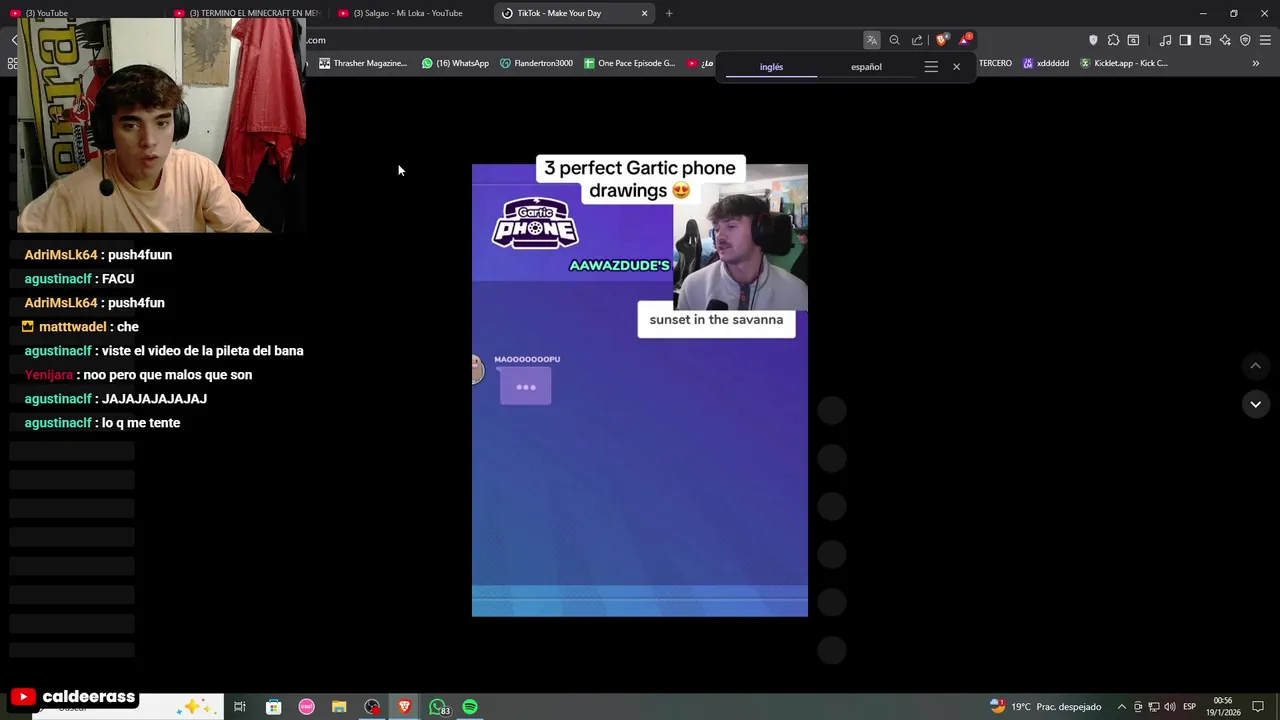Image resolution: width=1280 pixels, height=720 pixels.
Task: Open clock showing 00:56
Action: 1223,706
